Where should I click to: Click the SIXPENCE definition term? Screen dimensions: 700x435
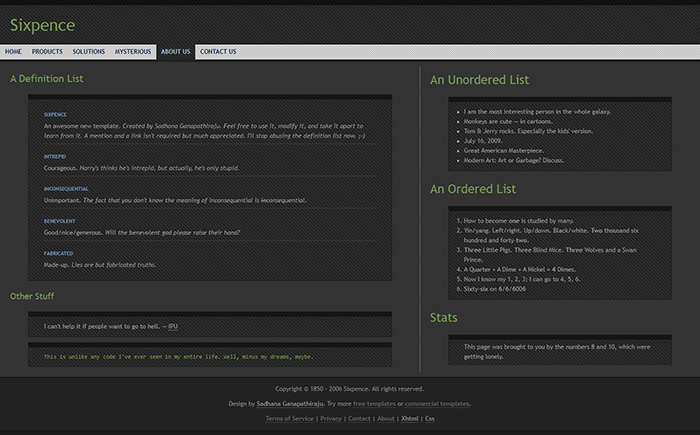pyautogui.click(x=55, y=115)
